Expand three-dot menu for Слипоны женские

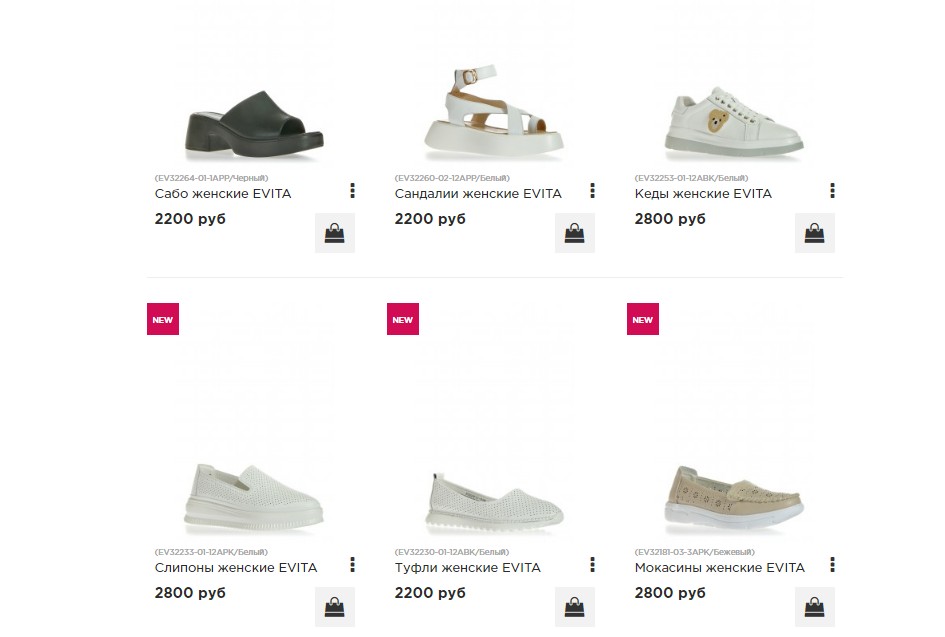click(x=353, y=565)
